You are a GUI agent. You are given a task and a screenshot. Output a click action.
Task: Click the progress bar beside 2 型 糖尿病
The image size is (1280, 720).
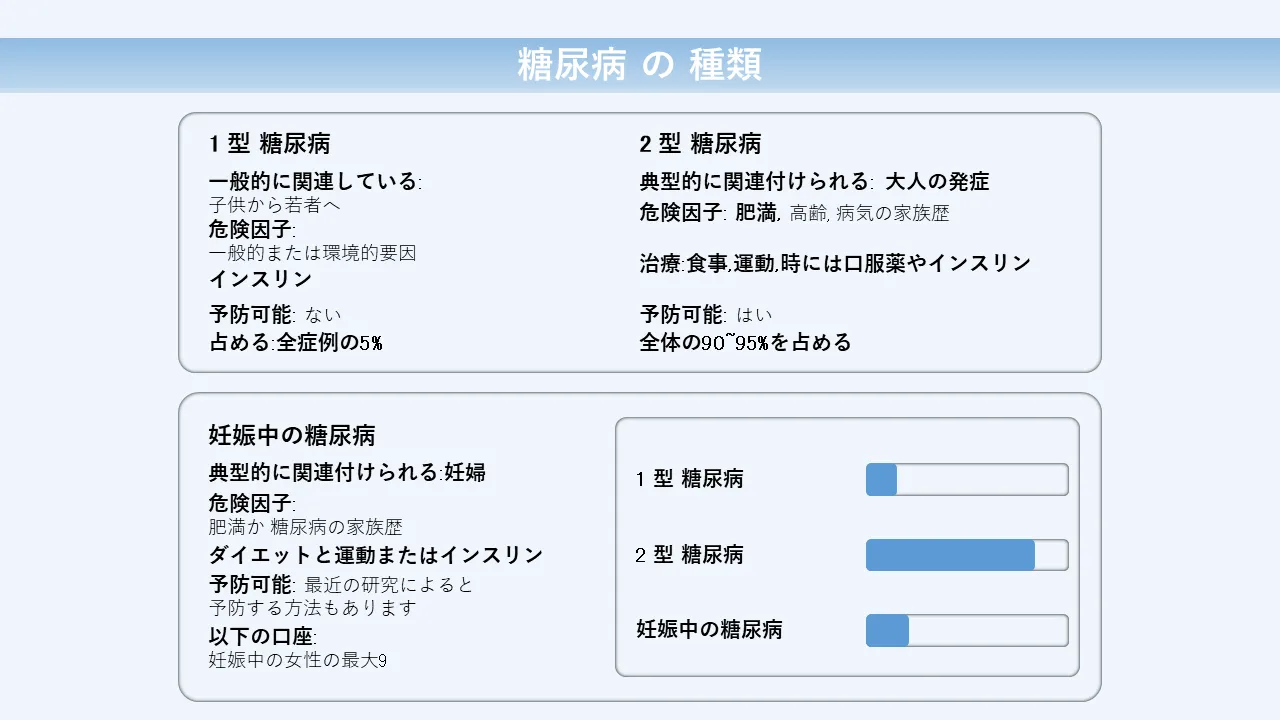click(966, 555)
